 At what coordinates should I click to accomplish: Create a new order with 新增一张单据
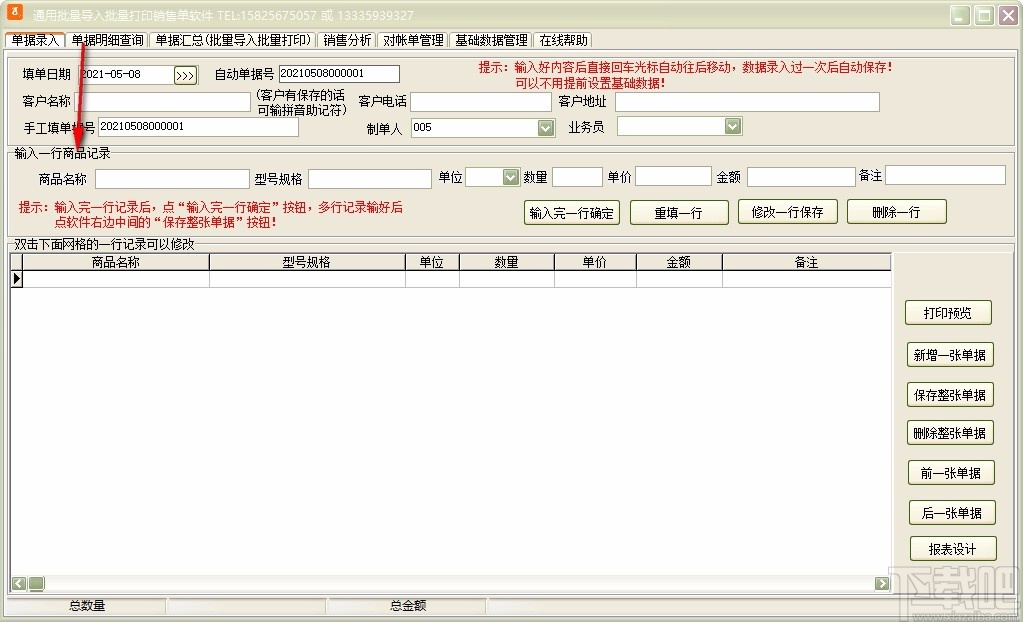[x=949, y=355]
